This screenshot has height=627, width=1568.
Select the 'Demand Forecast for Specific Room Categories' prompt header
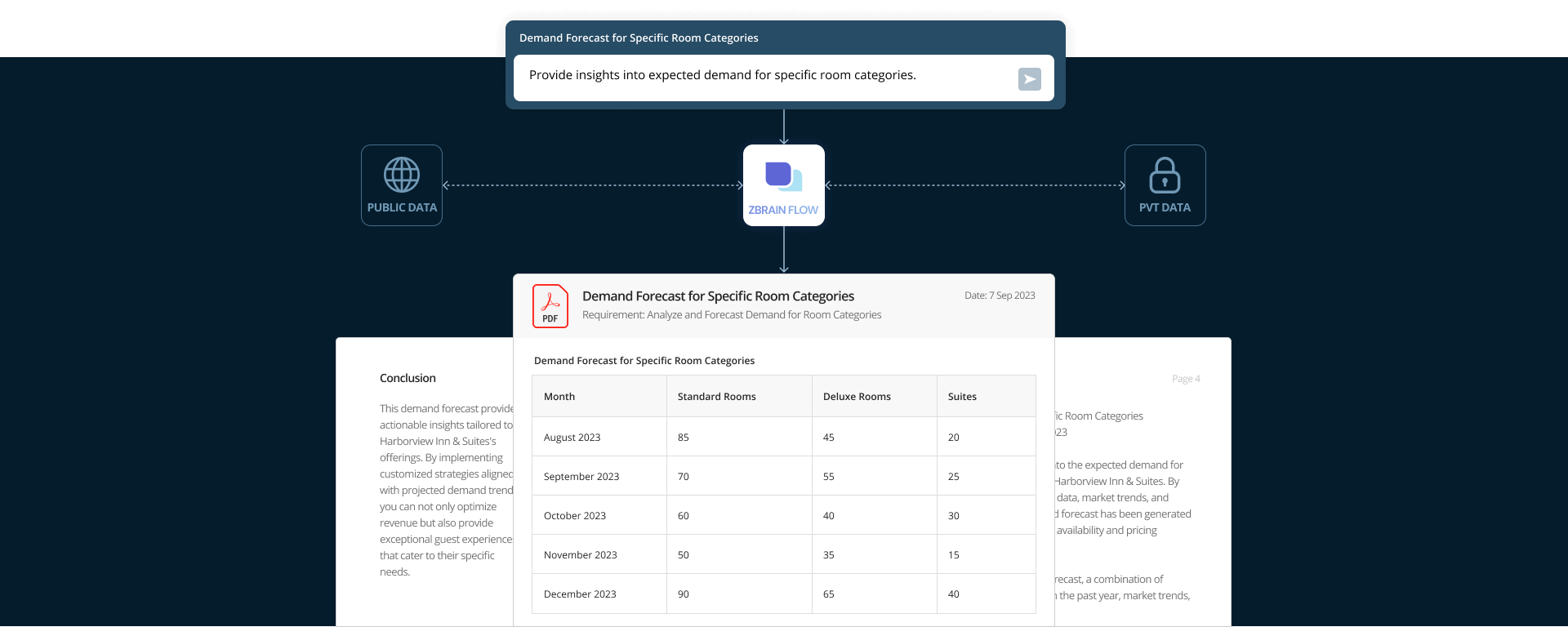(639, 38)
